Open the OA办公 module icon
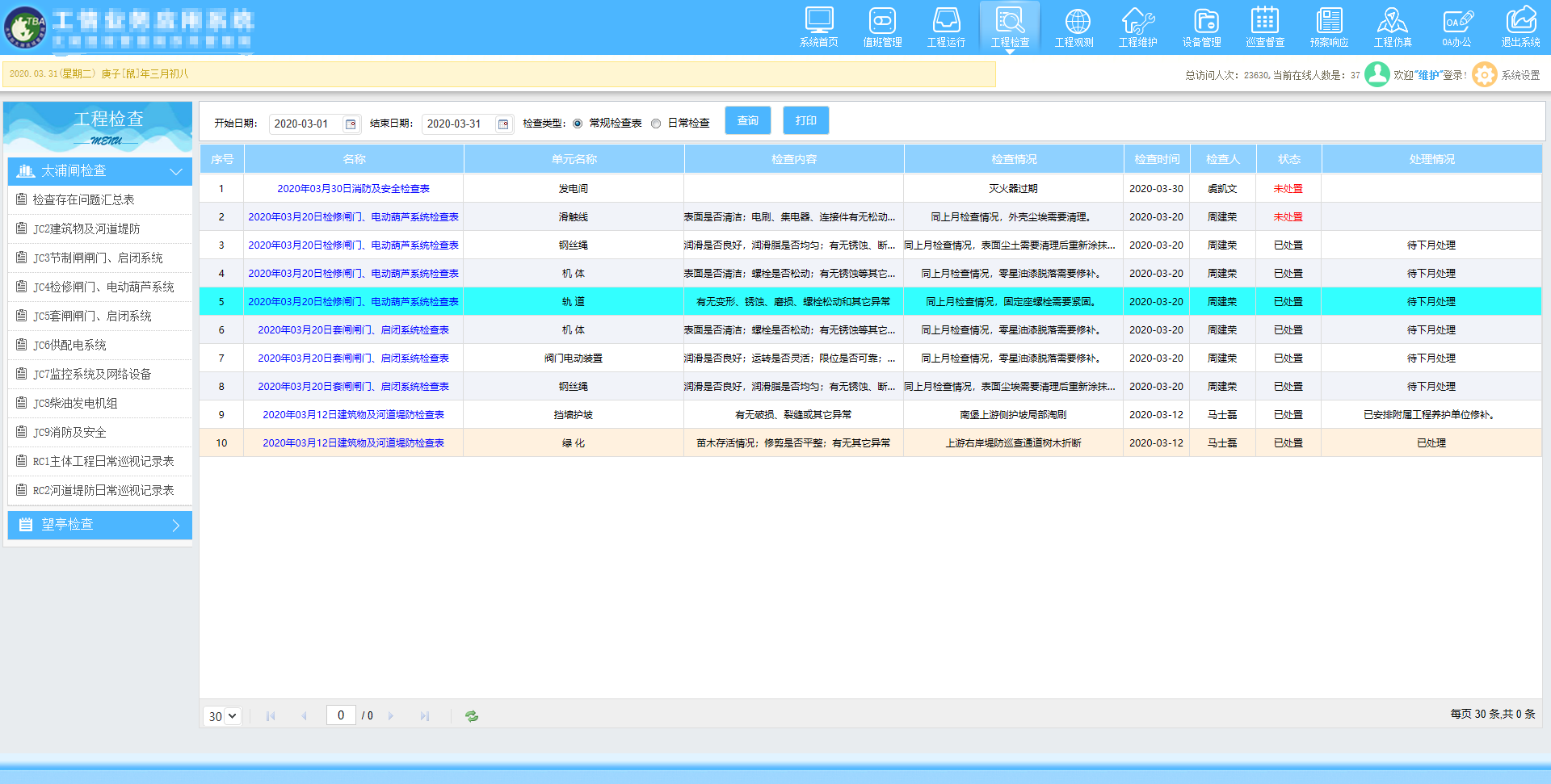1551x784 pixels. [1456, 27]
